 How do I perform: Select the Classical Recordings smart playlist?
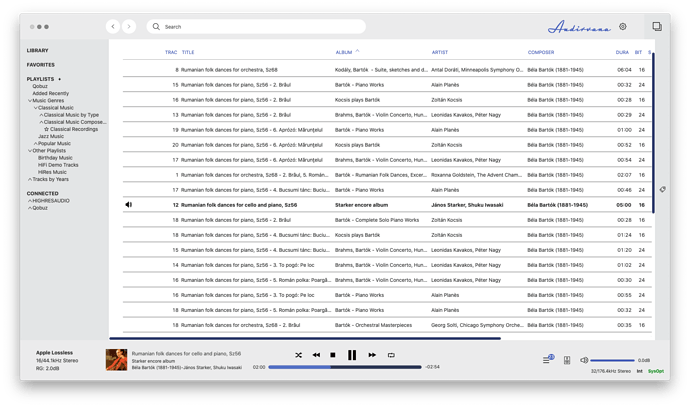tap(73, 129)
